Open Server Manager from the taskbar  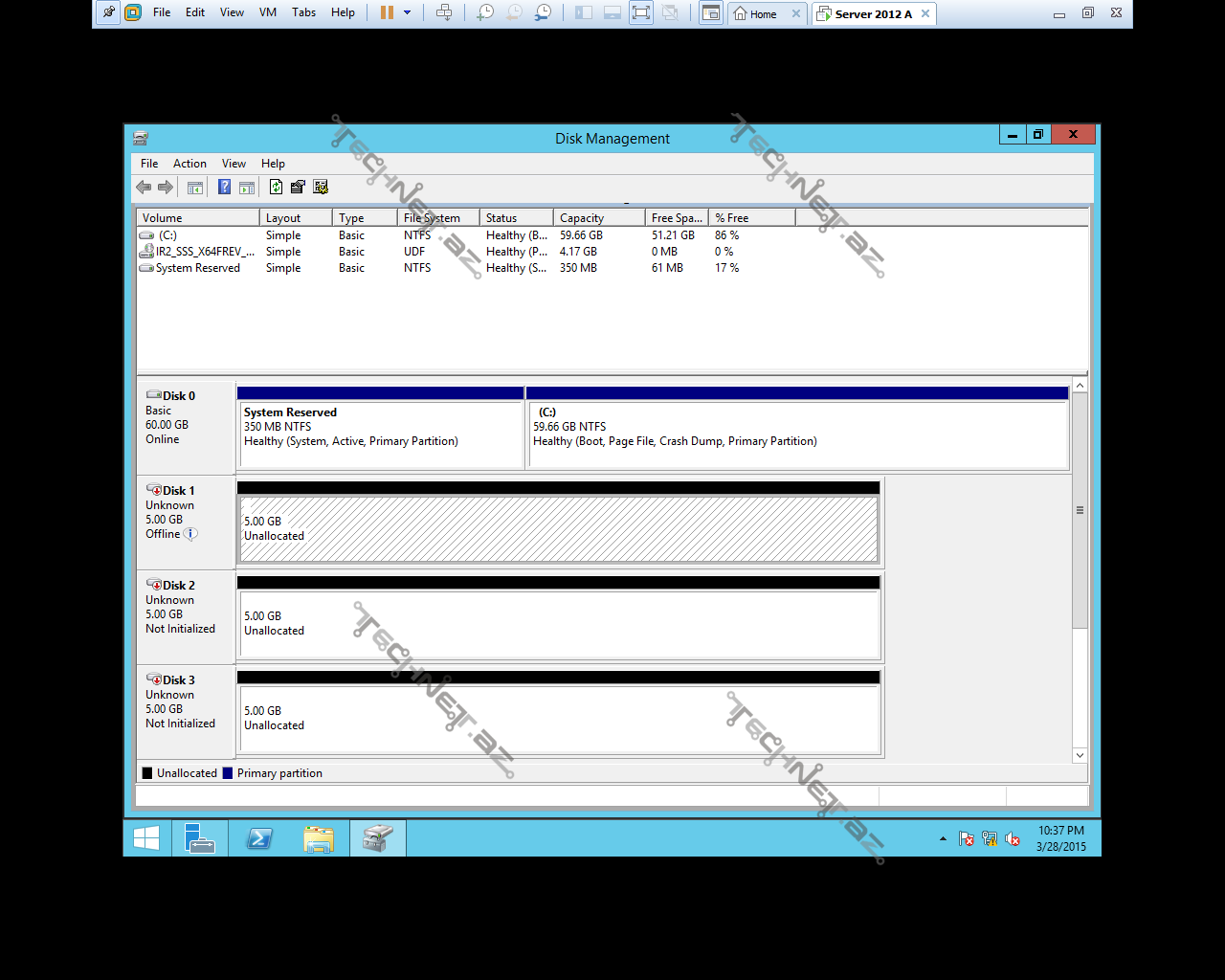200,838
